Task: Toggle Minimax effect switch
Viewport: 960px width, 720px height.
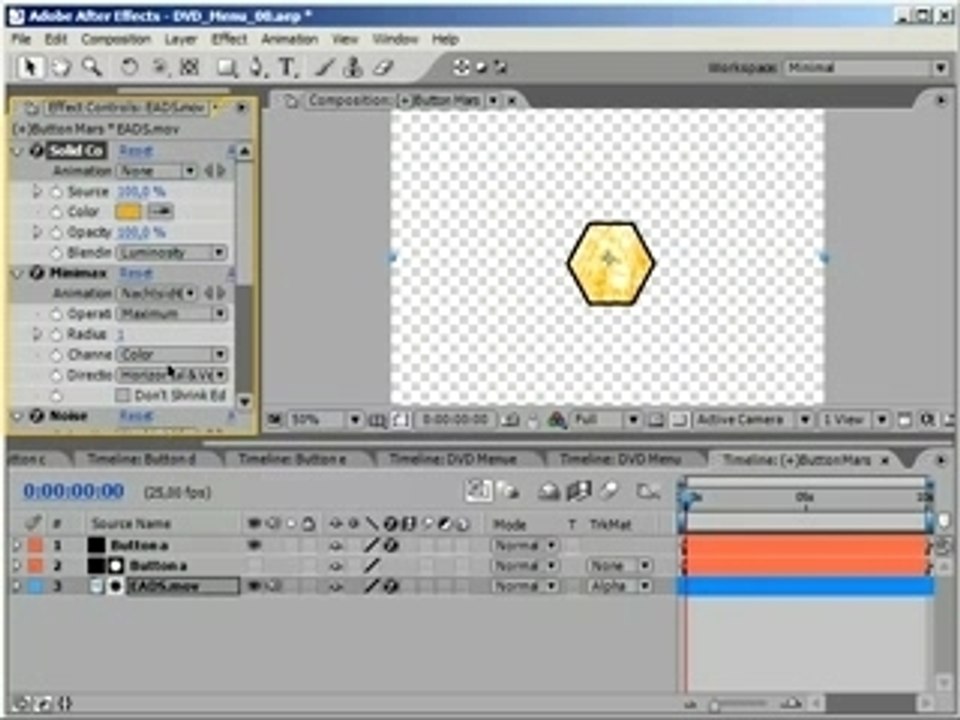Action: click(x=37, y=272)
